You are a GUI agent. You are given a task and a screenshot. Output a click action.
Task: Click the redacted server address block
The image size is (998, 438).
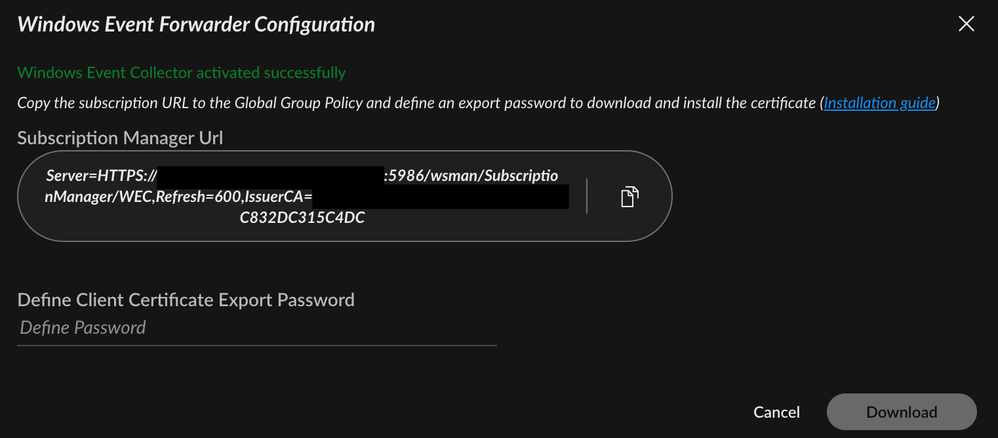point(274,177)
